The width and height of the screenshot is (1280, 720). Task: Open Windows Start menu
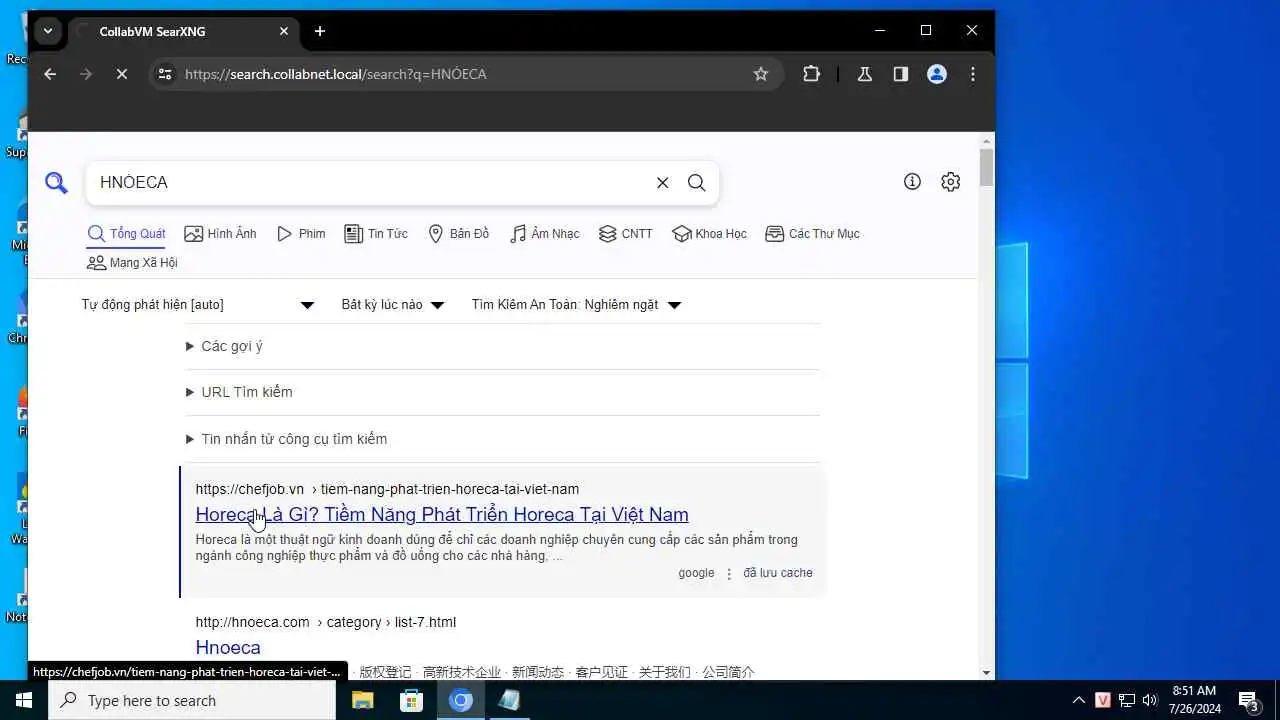(23, 700)
